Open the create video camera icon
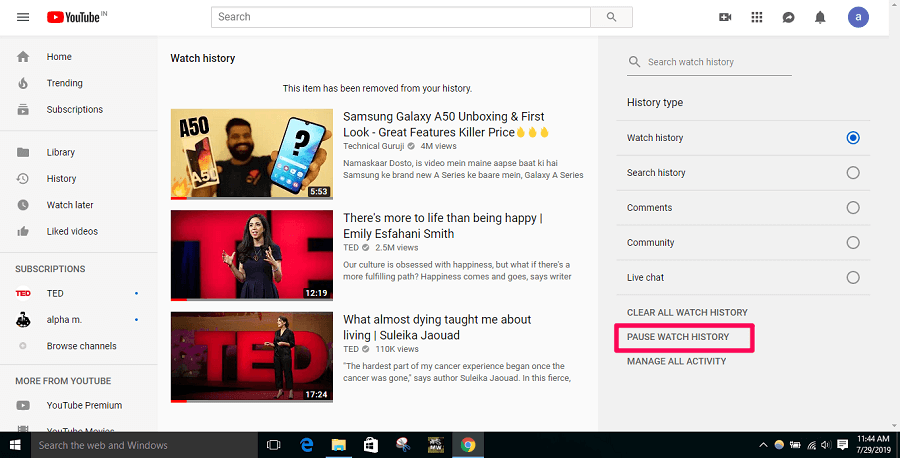This screenshot has height=458, width=900. (x=725, y=17)
